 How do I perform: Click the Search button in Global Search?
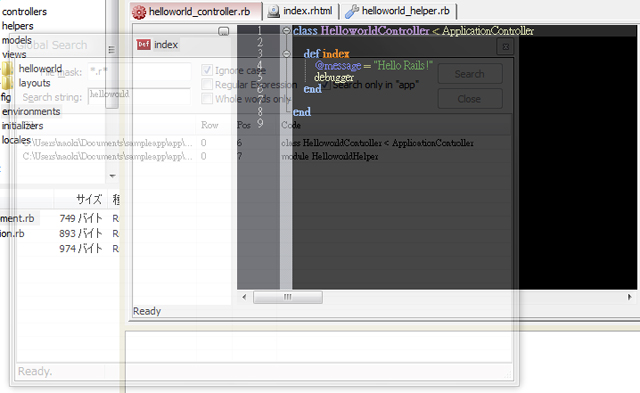point(470,74)
